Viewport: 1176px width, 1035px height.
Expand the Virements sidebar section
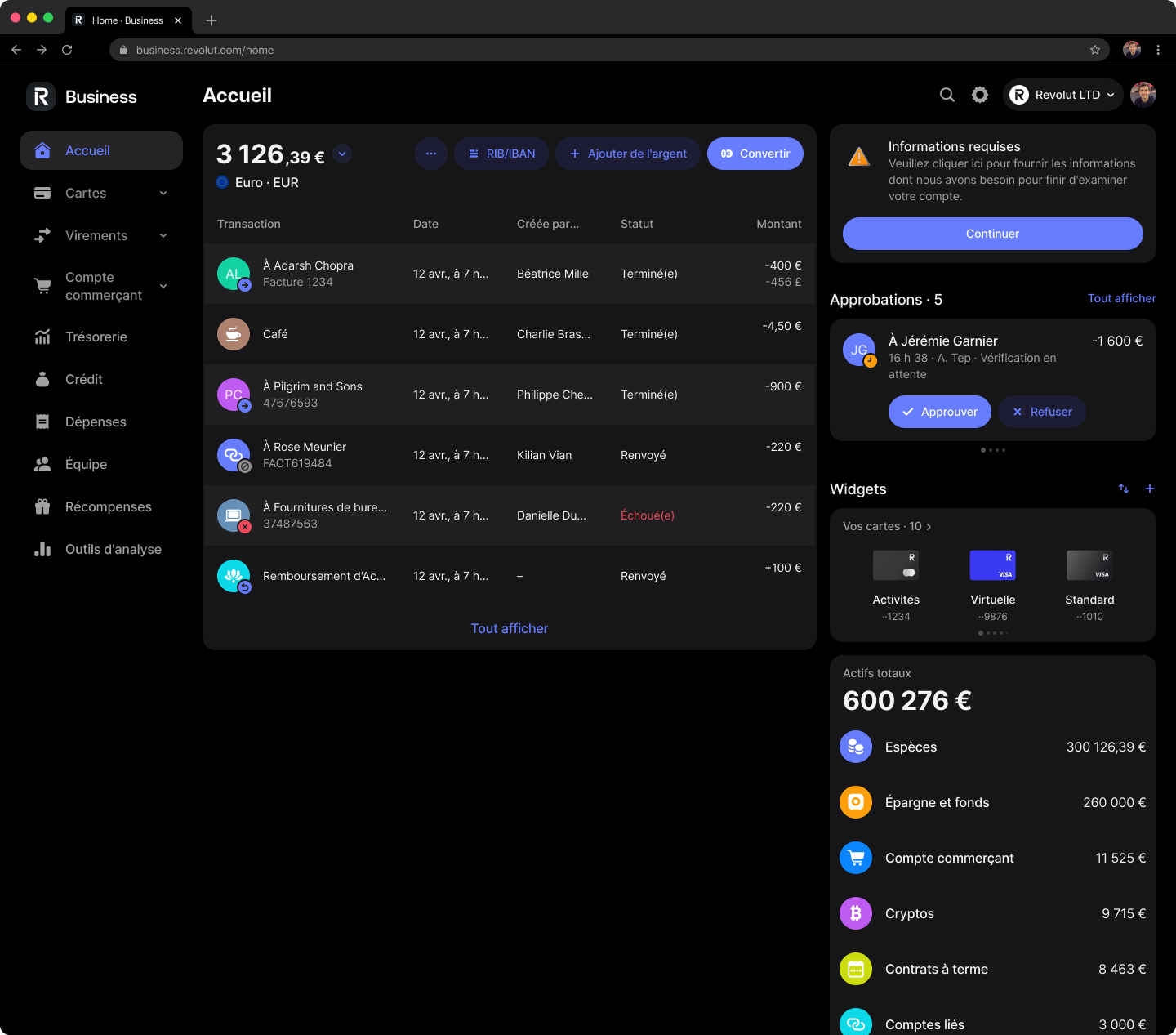[163, 235]
